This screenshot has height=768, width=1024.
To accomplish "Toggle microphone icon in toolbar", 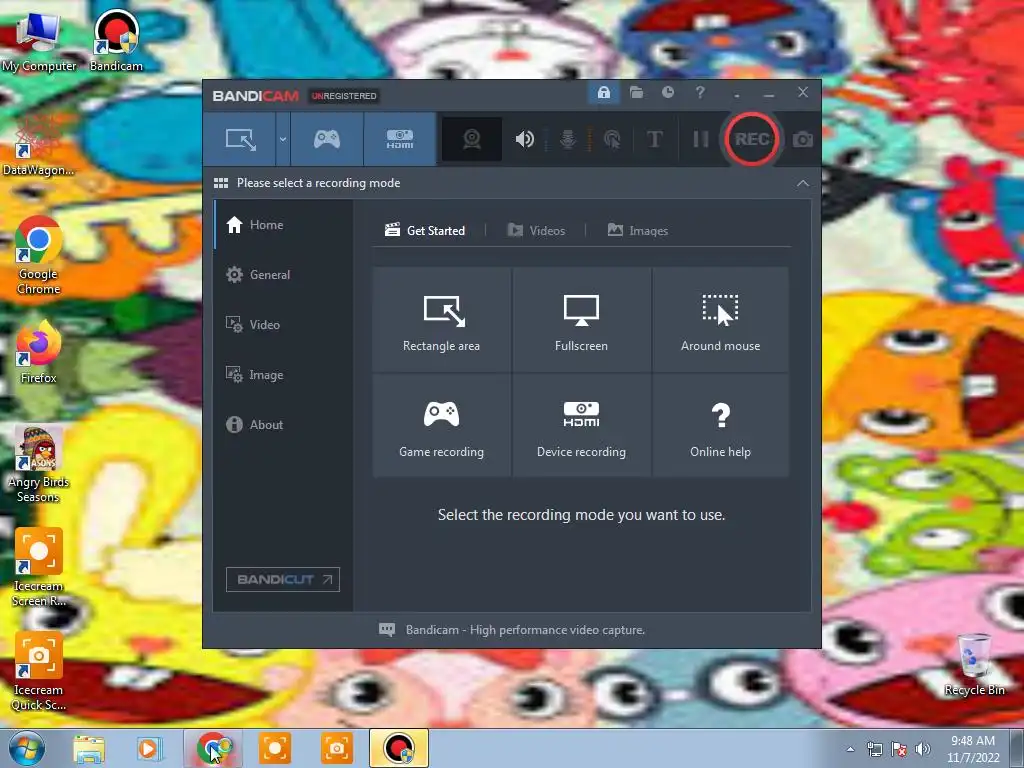I will [x=568, y=139].
